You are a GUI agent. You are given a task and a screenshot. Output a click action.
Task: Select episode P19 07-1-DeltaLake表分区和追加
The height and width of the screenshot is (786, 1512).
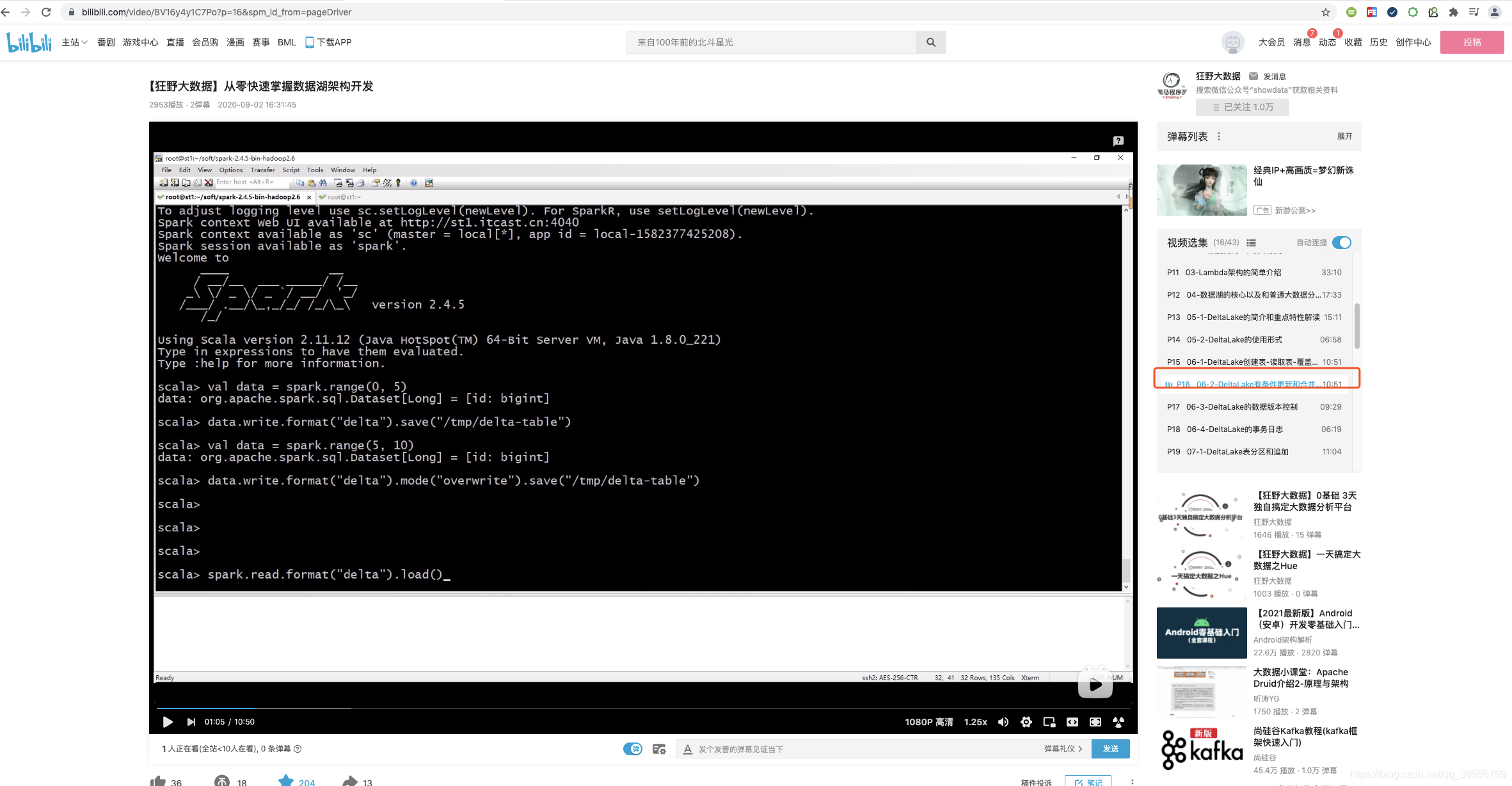pyautogui.click(x=1254, y=452)
